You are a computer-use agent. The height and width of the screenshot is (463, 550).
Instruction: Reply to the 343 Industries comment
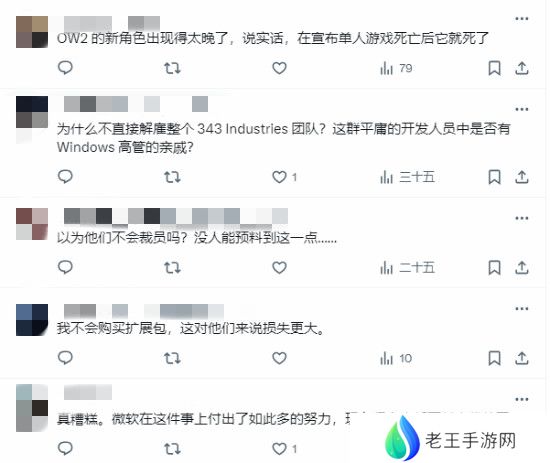pos(65,176)
